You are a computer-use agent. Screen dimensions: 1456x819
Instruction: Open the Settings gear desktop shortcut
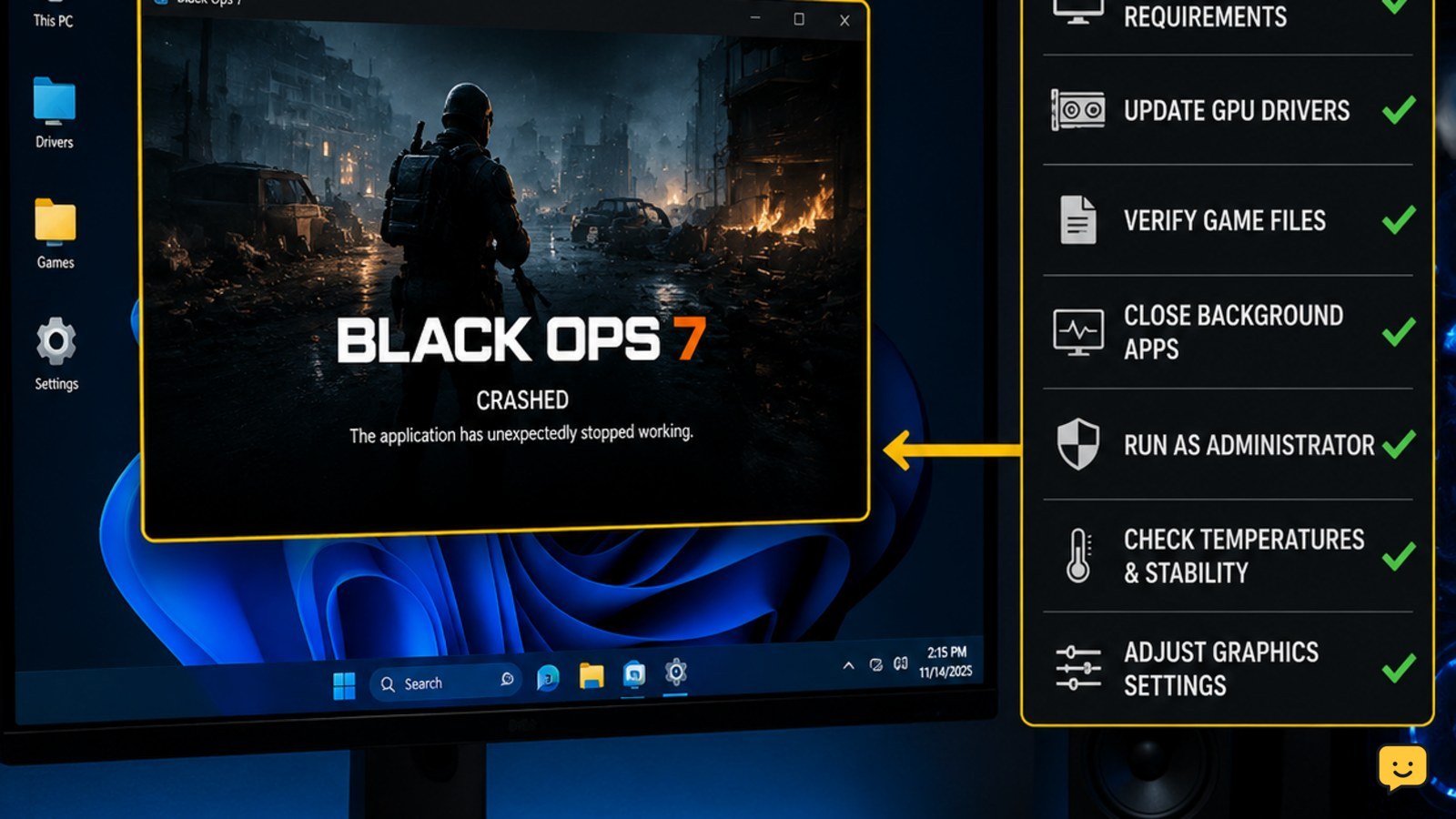tap(56, 341)
